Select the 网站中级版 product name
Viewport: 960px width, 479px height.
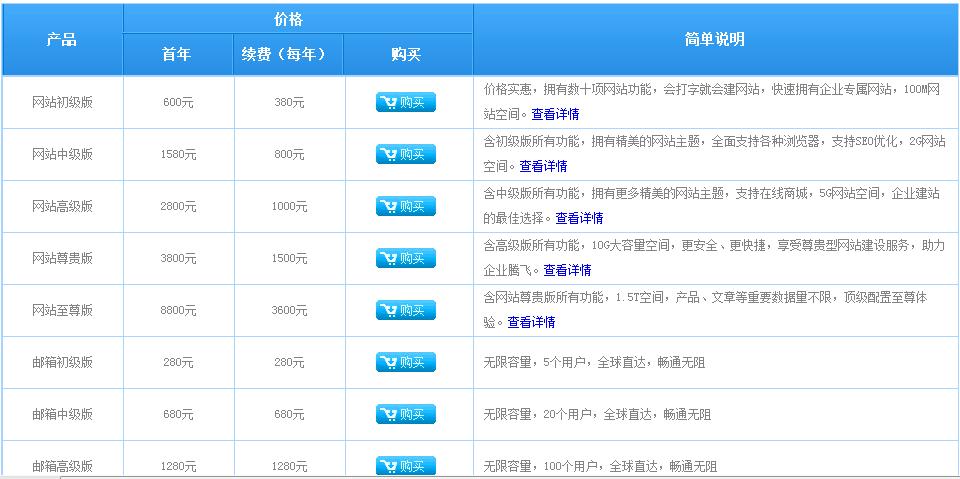tap(62, 155)
